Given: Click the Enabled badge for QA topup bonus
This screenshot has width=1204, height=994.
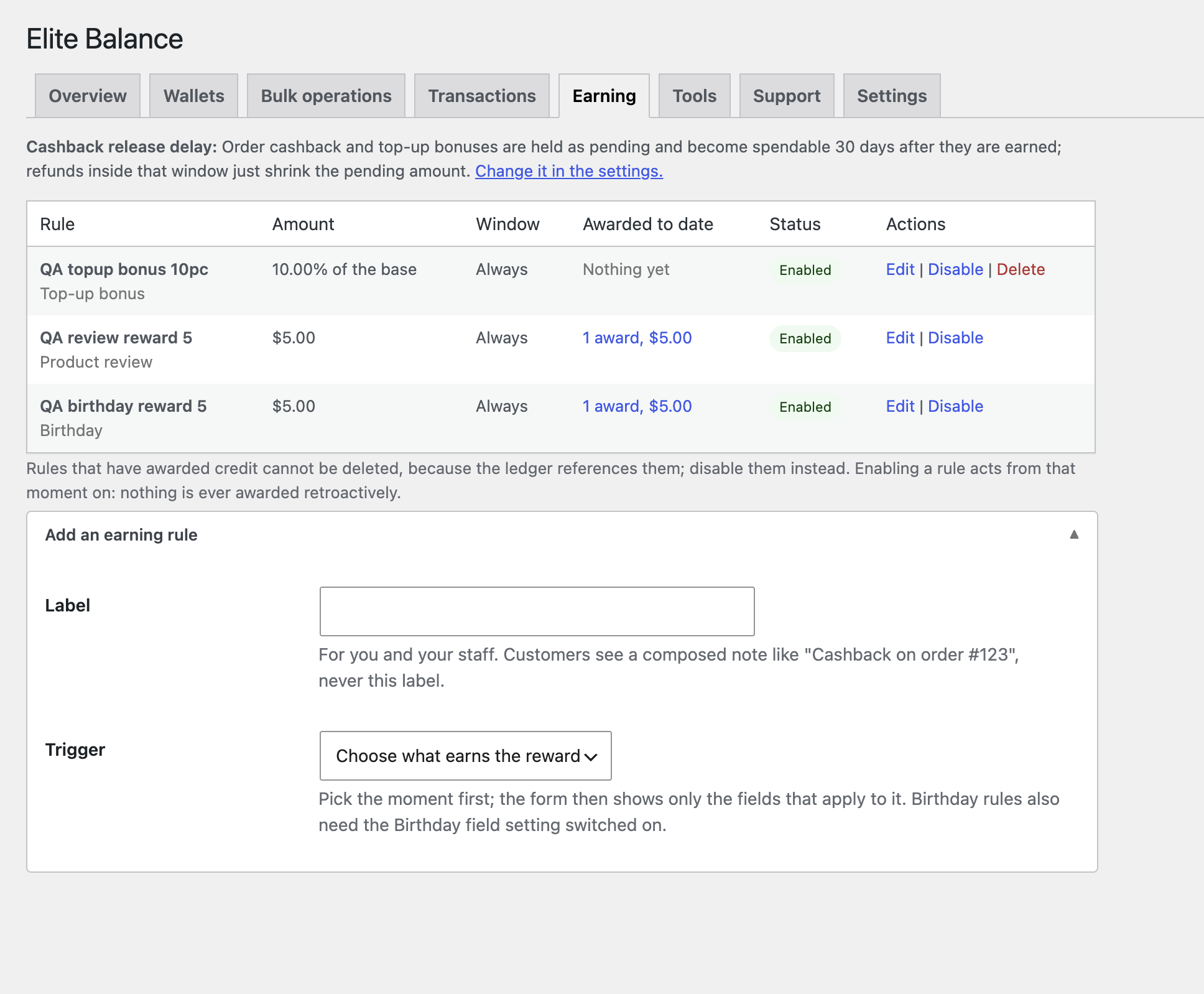Looking at the screenshot, I should point(805,270).
